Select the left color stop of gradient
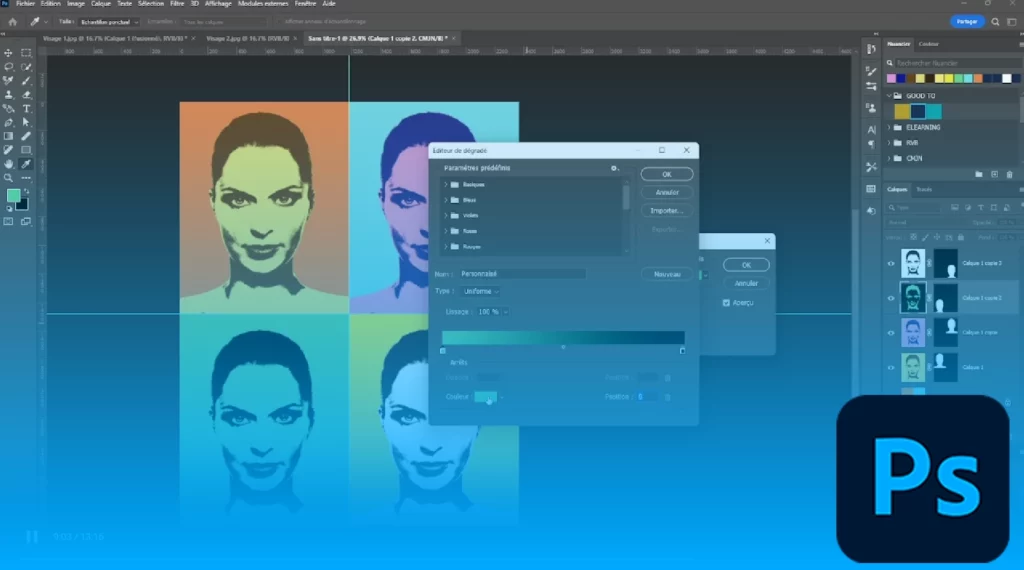 pos(443,351)
